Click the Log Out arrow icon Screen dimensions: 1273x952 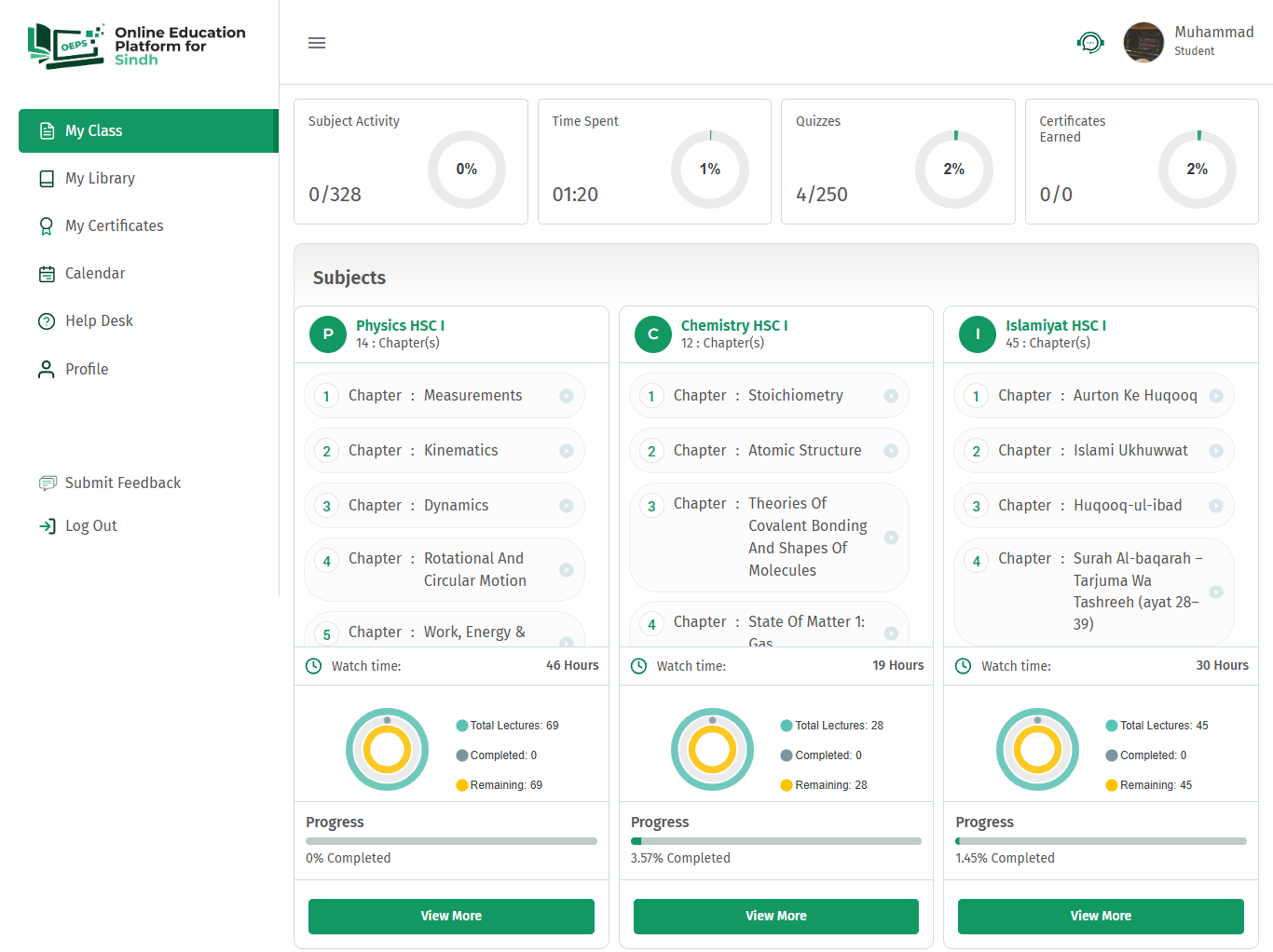point(48,526)
